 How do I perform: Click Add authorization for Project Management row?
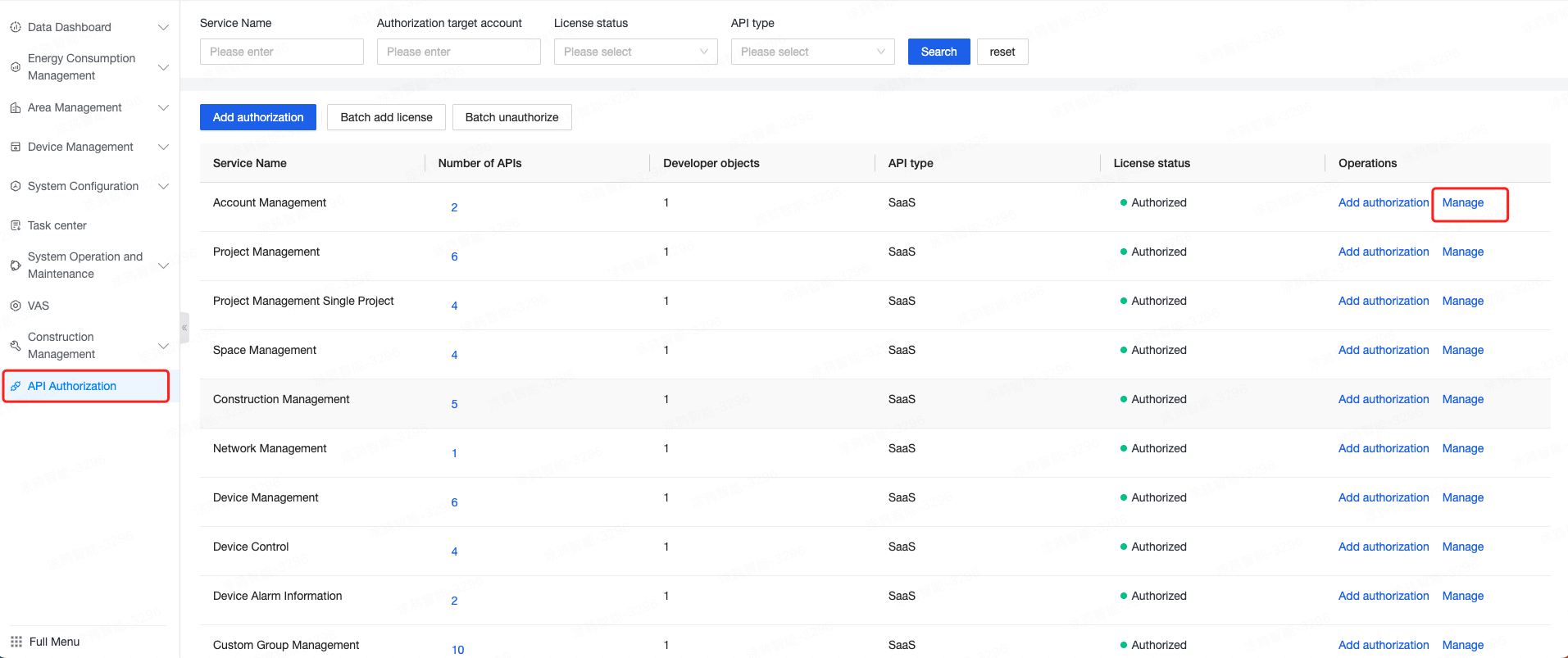(1384, 252)
